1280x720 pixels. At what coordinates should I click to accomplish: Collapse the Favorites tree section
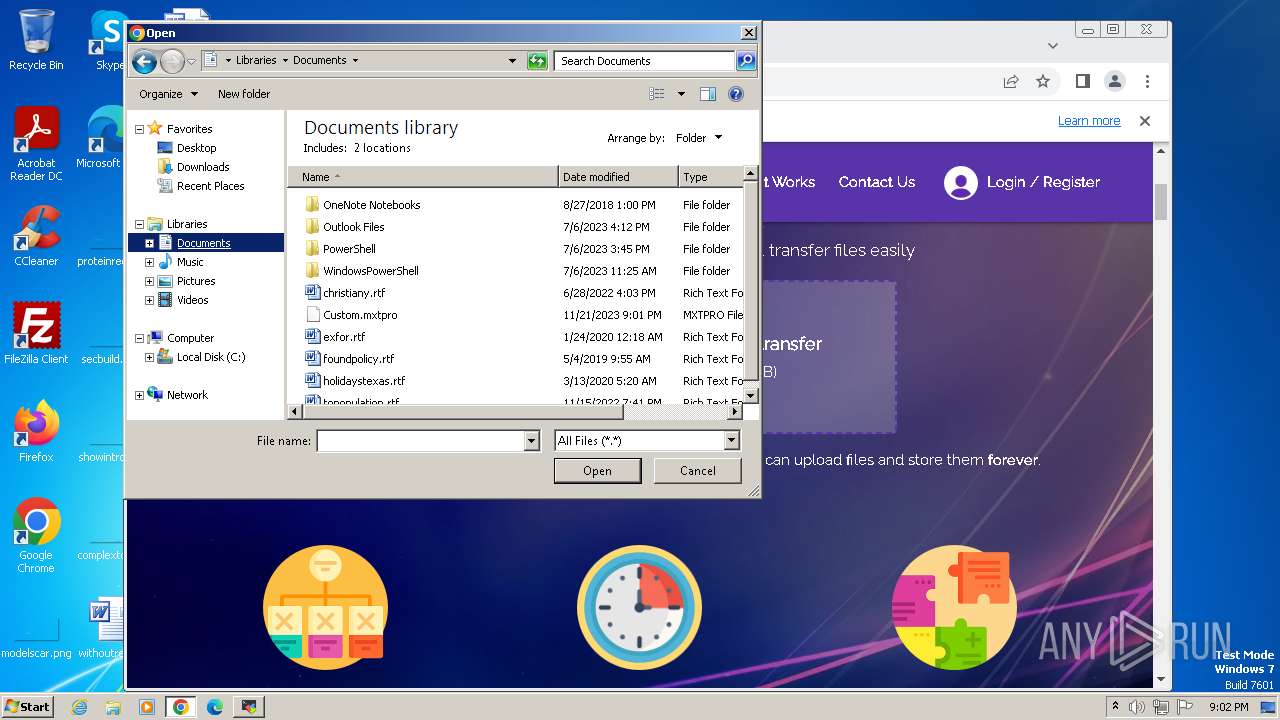point(139,129)
